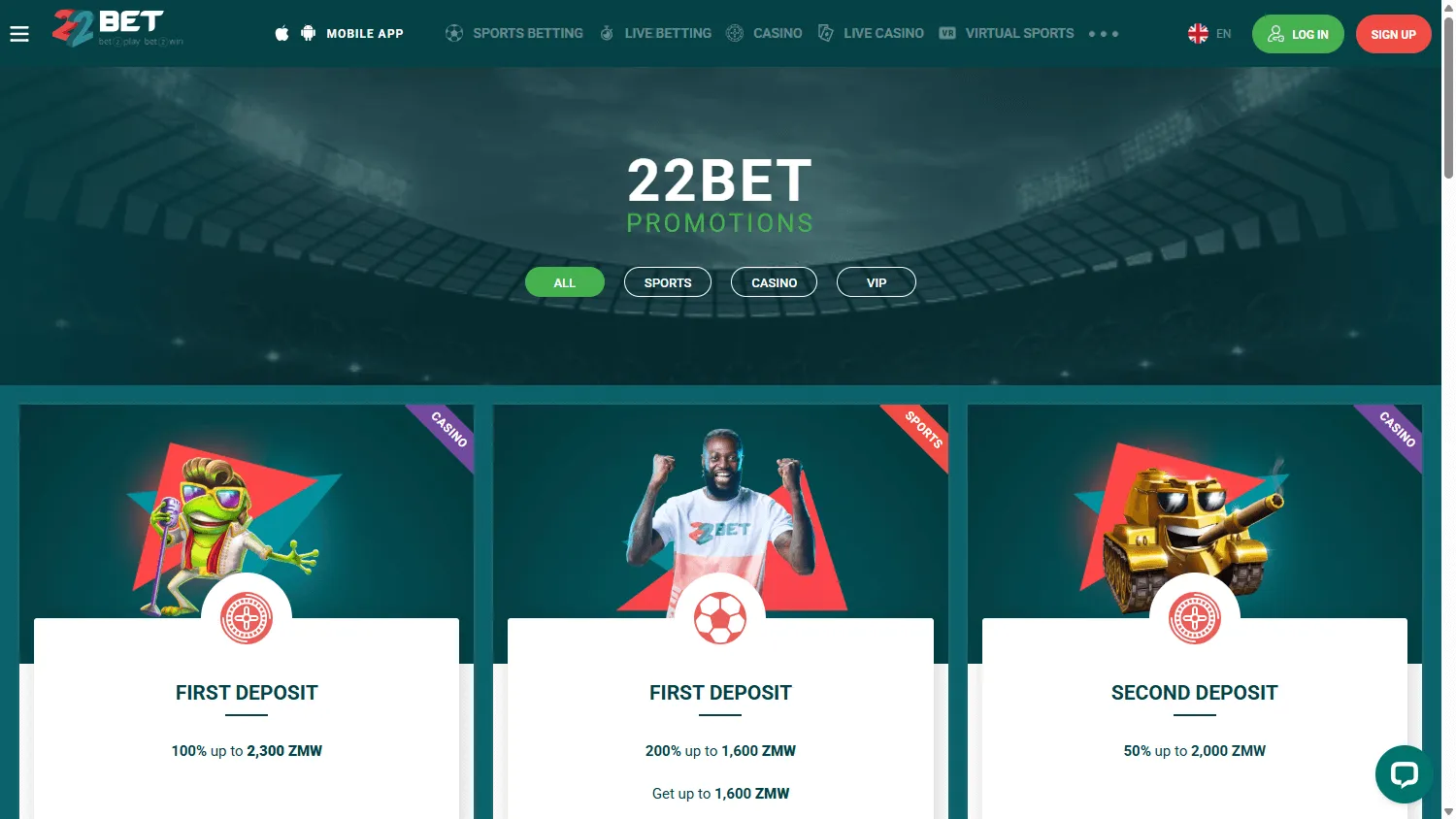Click the Apple iOS app icon

[281, 34]
